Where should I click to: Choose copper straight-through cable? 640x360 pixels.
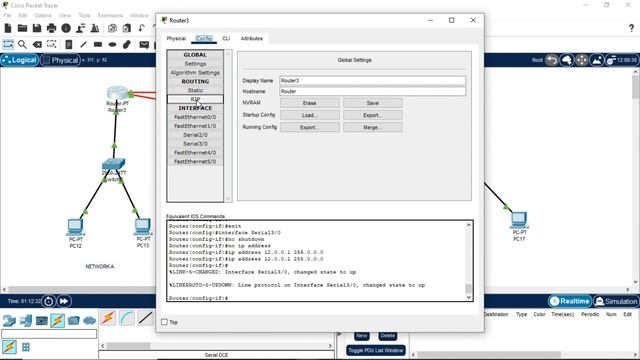pyautogui.click(x=145, y=318)
